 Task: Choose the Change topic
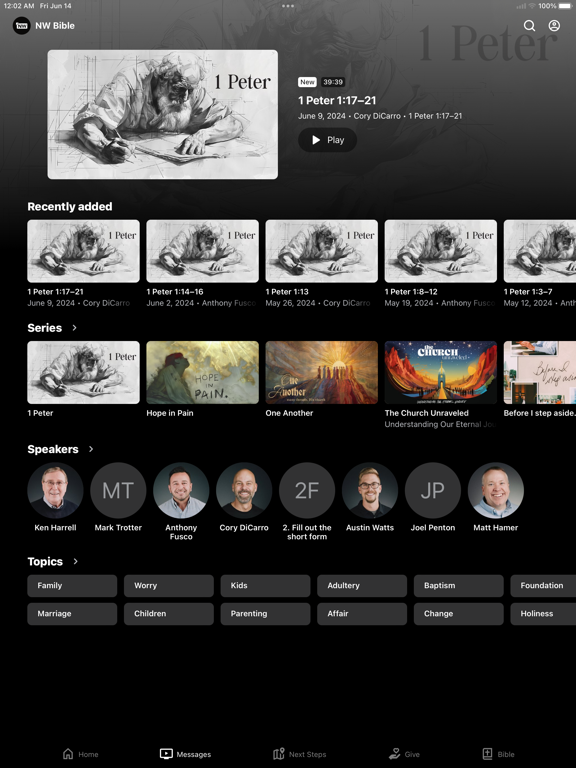tap(458, 614)
